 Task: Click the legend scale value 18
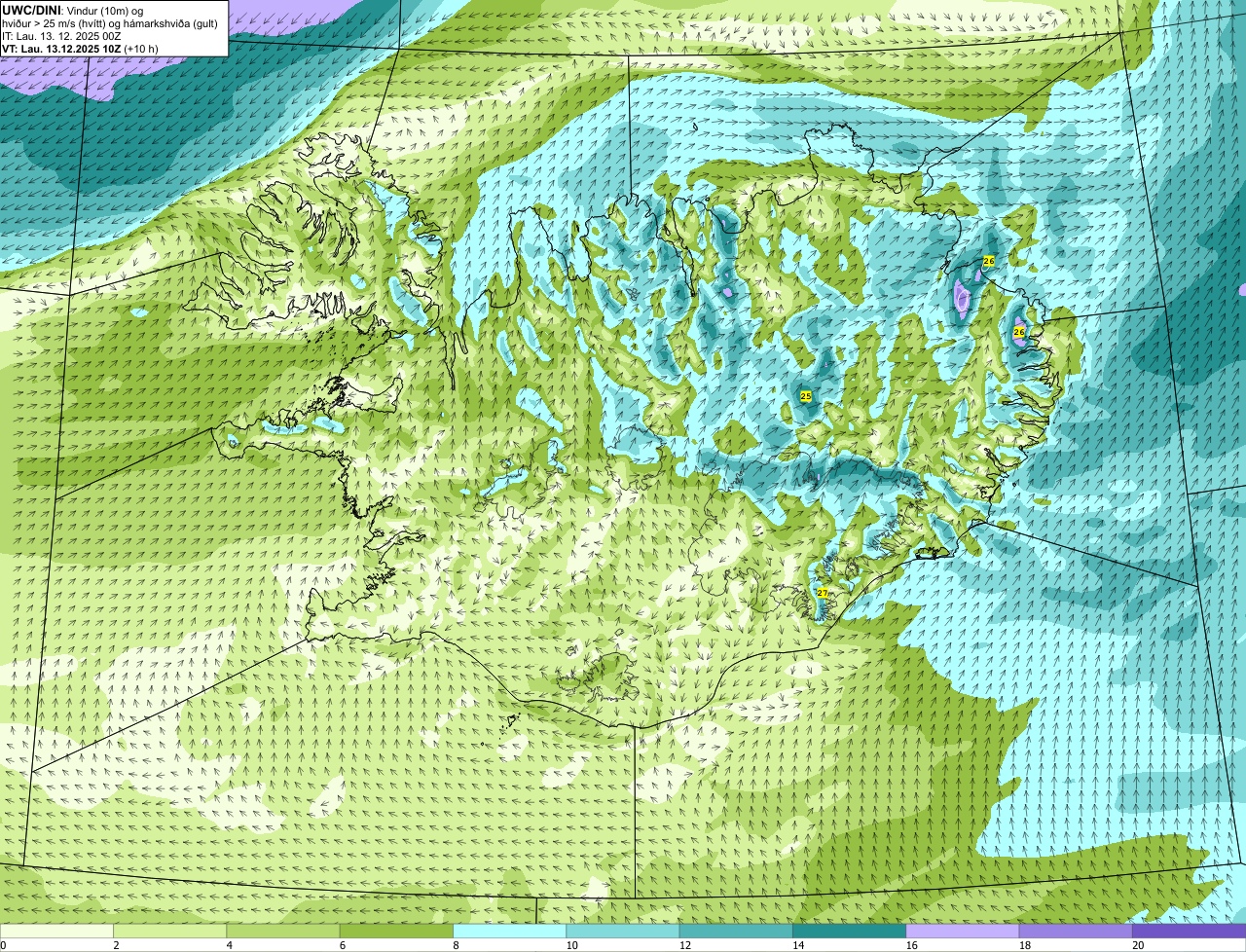pos(1023,945)
